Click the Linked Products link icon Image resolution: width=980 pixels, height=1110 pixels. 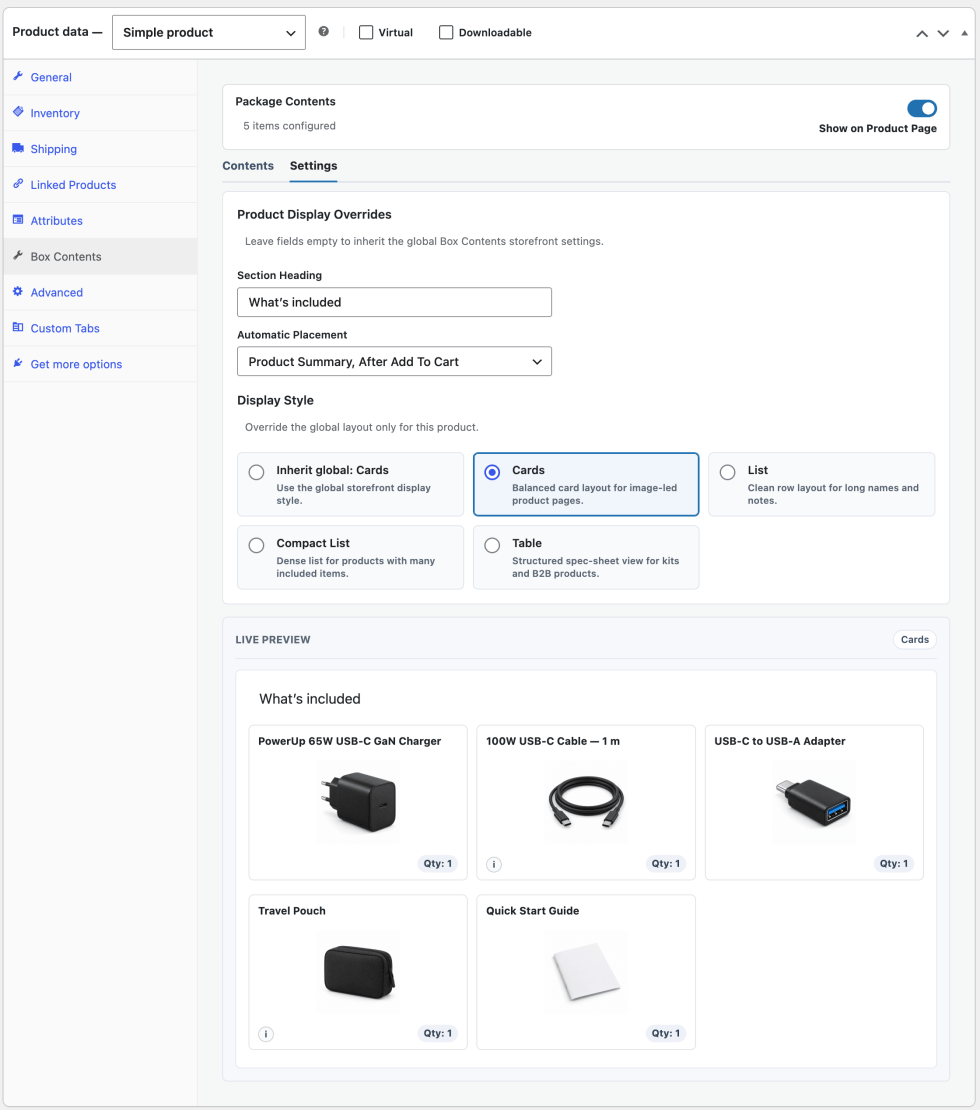tap(18, 184)
